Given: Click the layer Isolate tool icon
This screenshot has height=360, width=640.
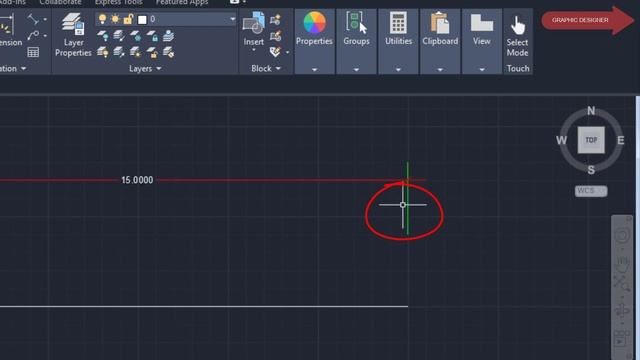Looking at the screenshot, I should coord(119,36).
